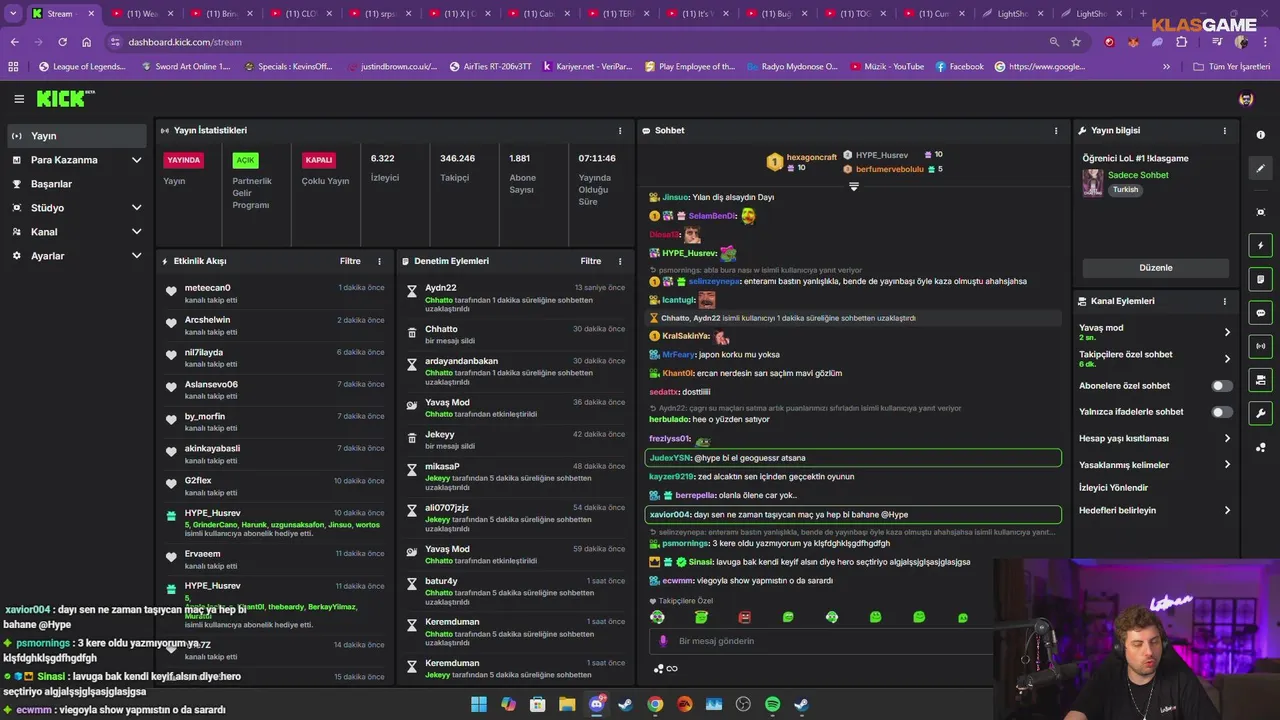Expand the Stüdyo sidebar section
Screen dimensions: 1280x720
tap(137, 208)
